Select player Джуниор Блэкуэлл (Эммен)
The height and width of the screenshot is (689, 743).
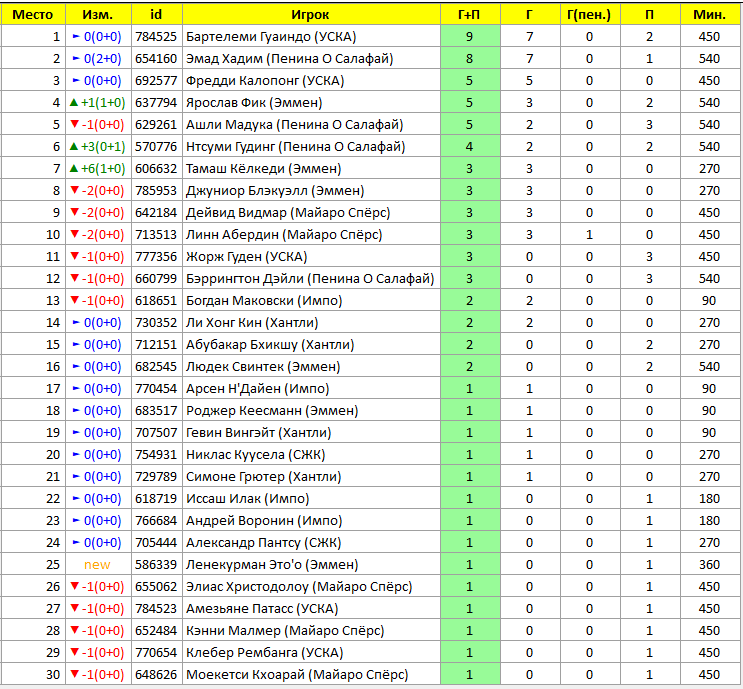coord(275,190)
